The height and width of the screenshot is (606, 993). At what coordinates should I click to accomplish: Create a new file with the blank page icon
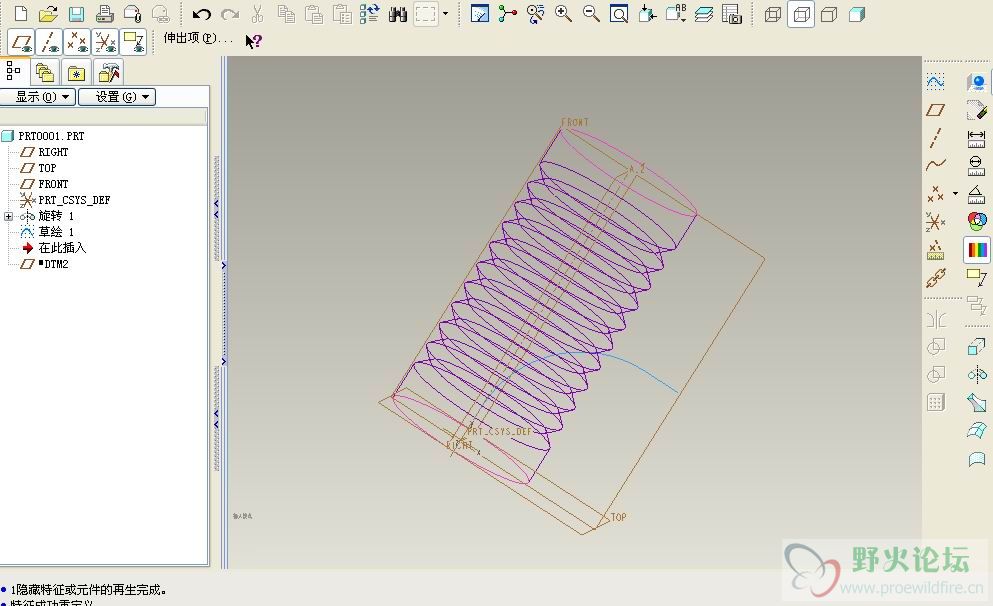[x=21, y=13]
